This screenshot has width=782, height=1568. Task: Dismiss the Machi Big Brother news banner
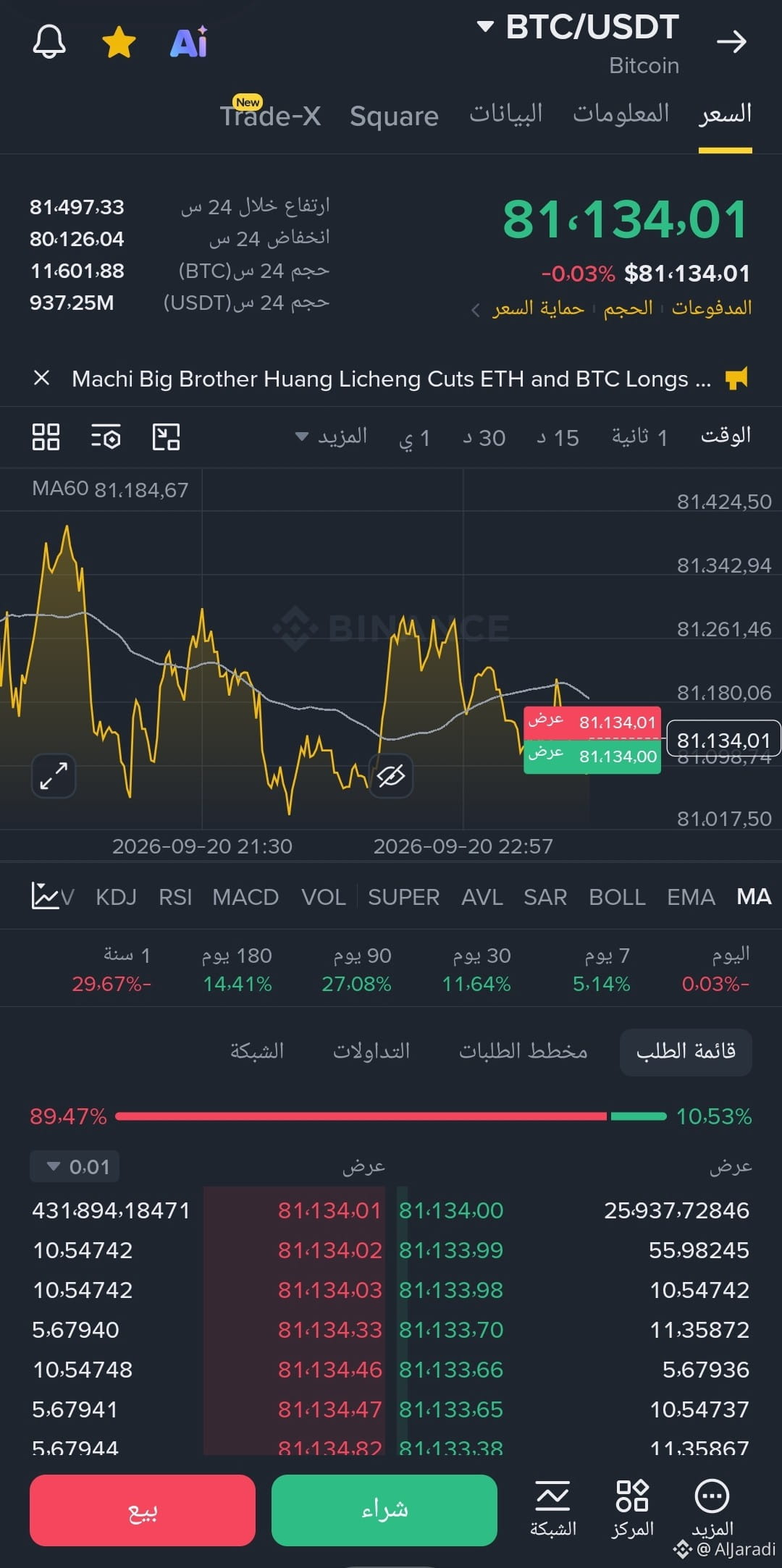coord(42,378)
